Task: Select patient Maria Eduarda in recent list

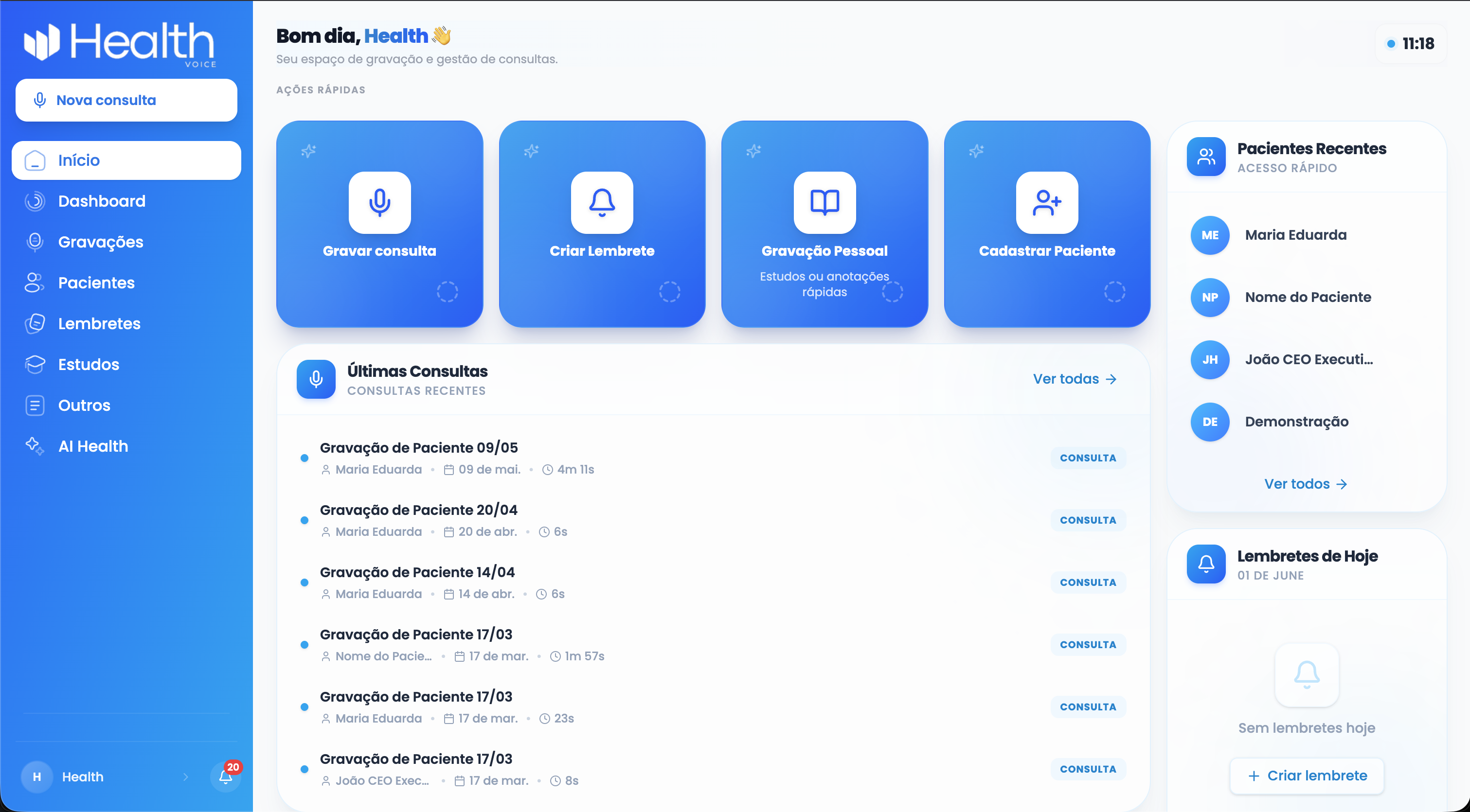Action: pos(1307,235)
